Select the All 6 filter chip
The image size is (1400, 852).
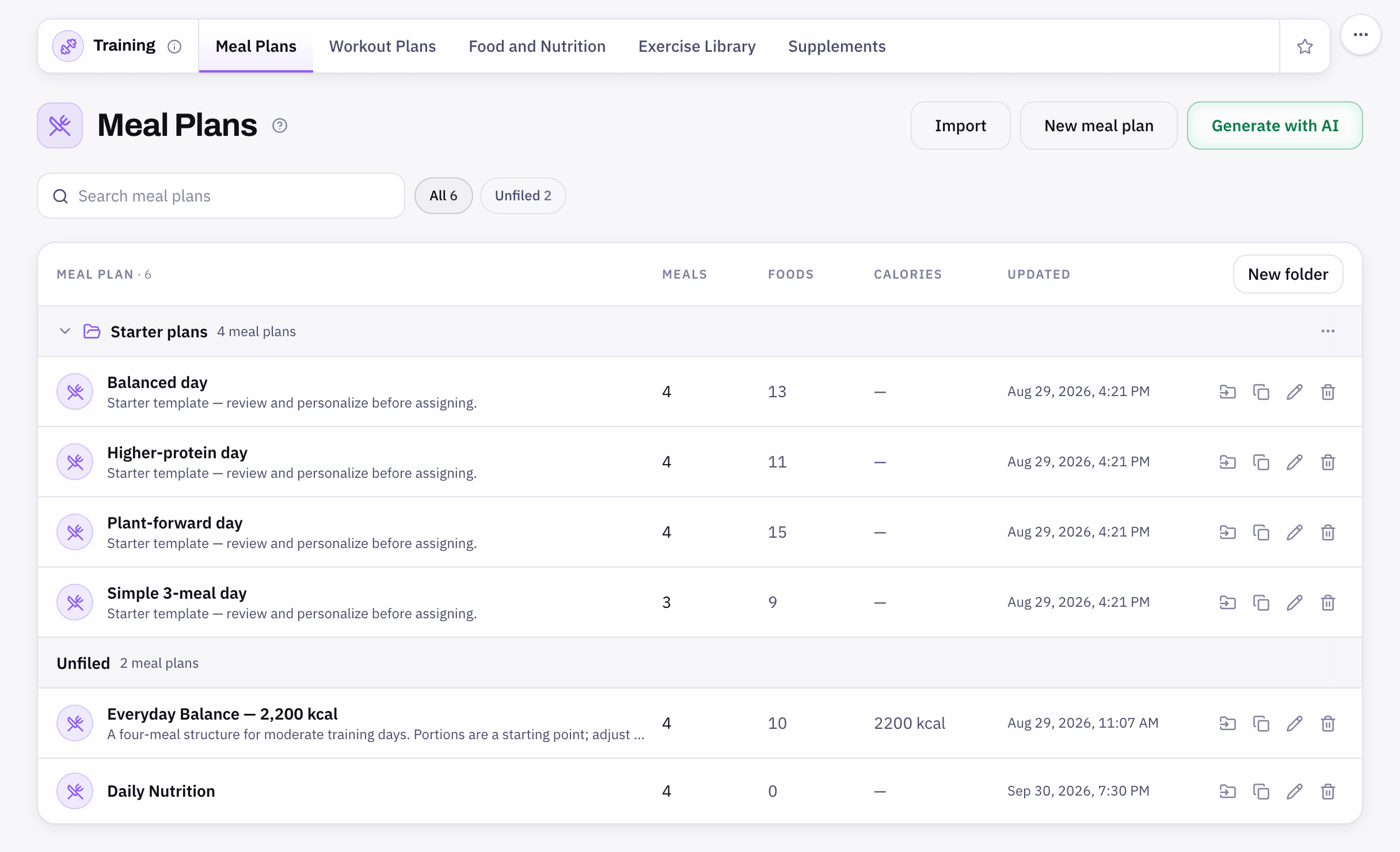(x=443, y=196)
